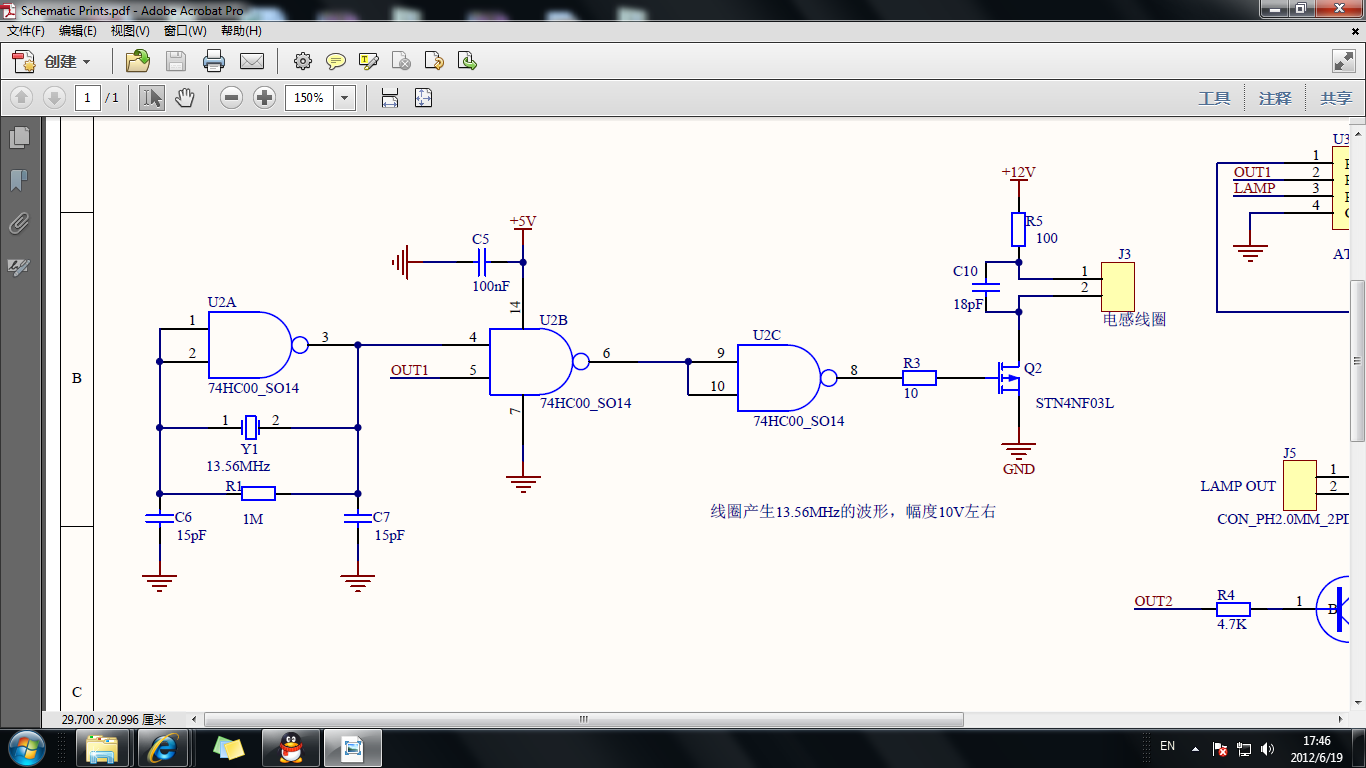The height and width of the screenshot is (768, 1366).
Task: Toggle the bookmarks navigation panel
Action: tap(19, 180)
